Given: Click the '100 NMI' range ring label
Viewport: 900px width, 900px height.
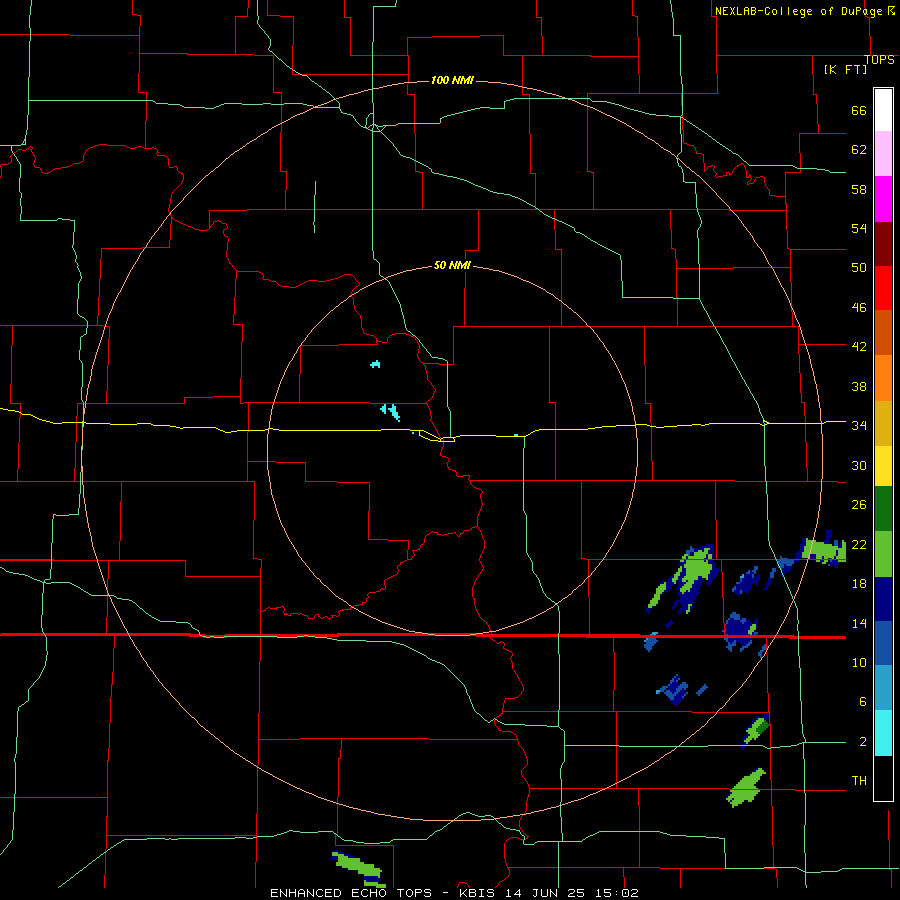Looking at the screenshot, I should (452, 80).
